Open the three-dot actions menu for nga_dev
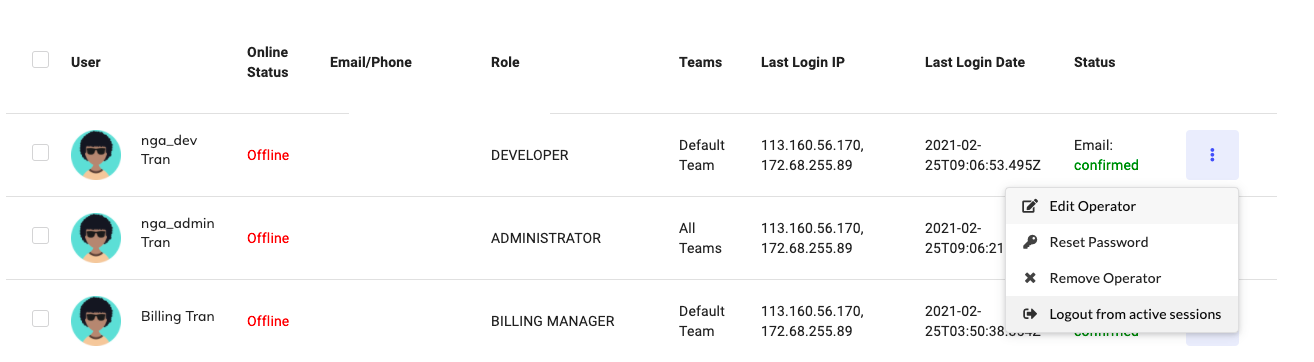This screenshot has width=1314, height=362. pos(1212,155)
